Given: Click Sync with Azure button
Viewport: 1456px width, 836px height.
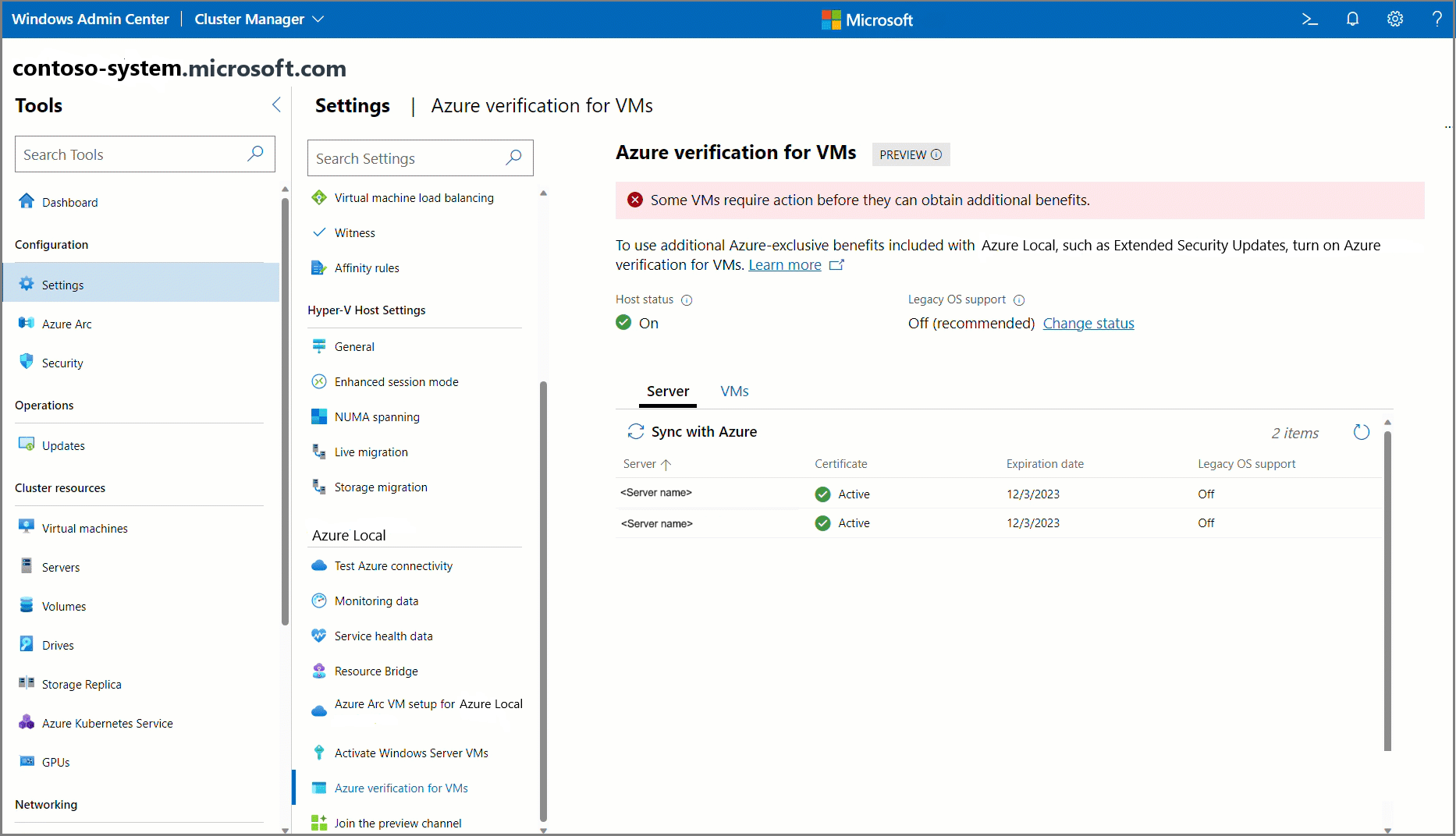Looking at the screenshot, I should (692, 432).
